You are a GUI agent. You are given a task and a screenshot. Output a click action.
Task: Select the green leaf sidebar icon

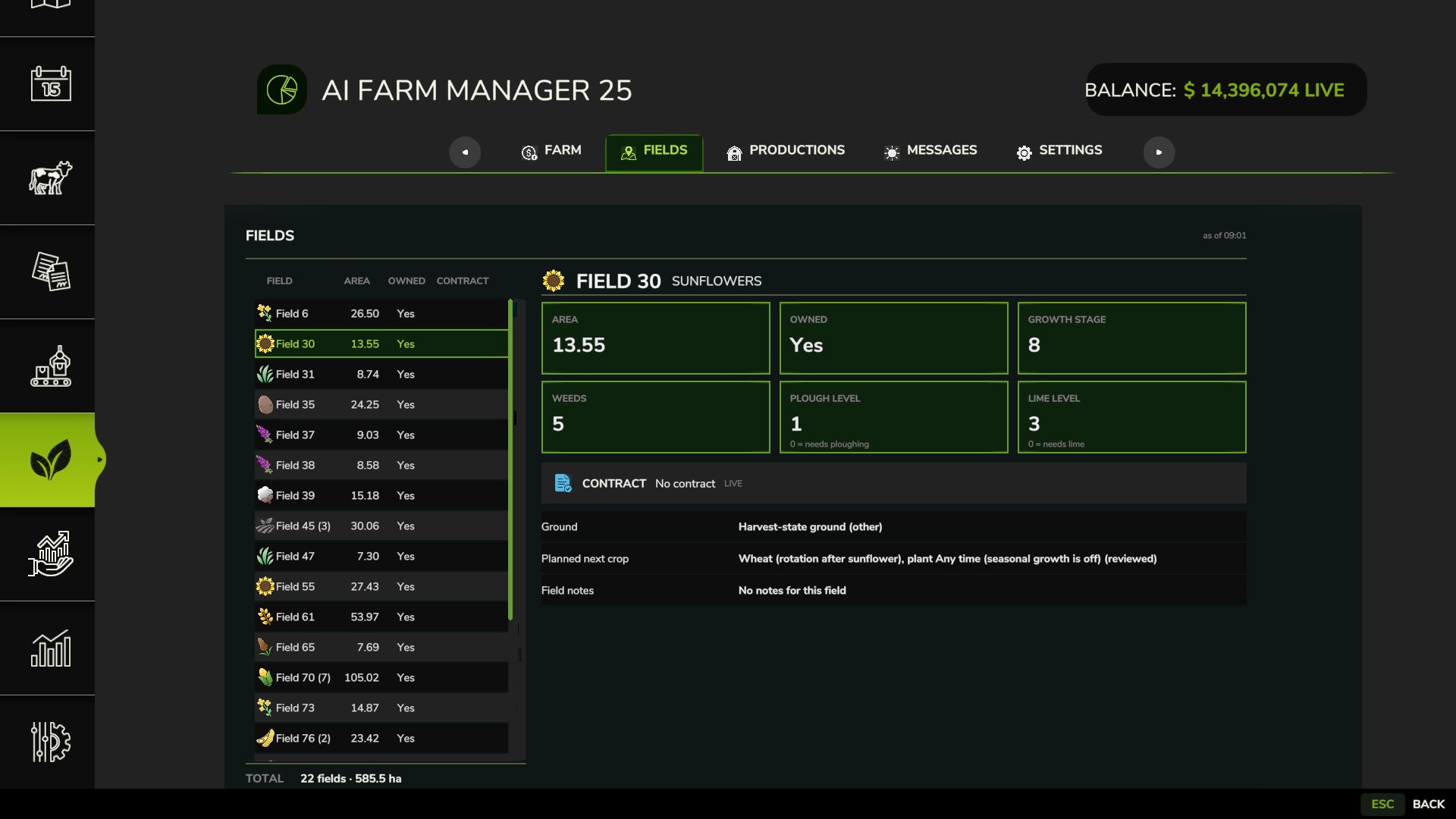(x=50, y=460)
